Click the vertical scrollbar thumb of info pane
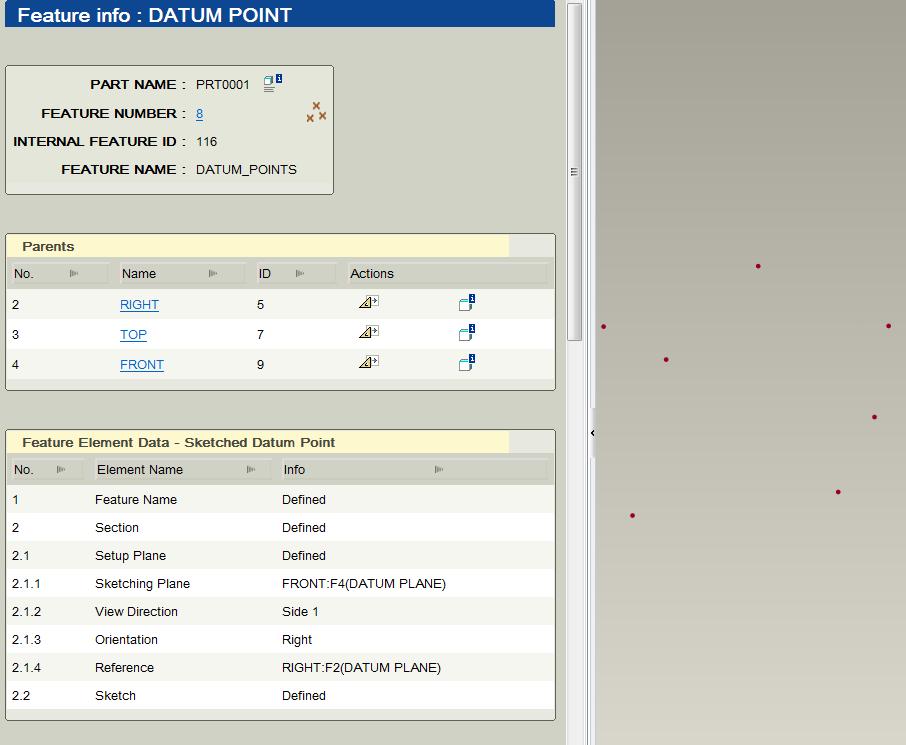Image resolution: width=906 pixels, height=745 pixels. (574, 172)
